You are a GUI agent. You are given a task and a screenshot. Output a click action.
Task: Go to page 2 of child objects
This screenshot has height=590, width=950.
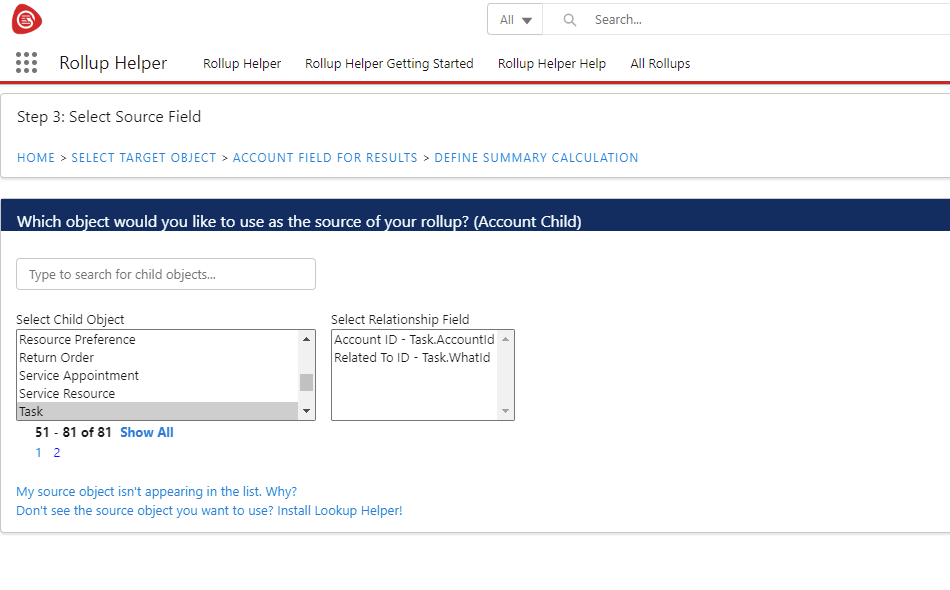(x=57, y=452)
